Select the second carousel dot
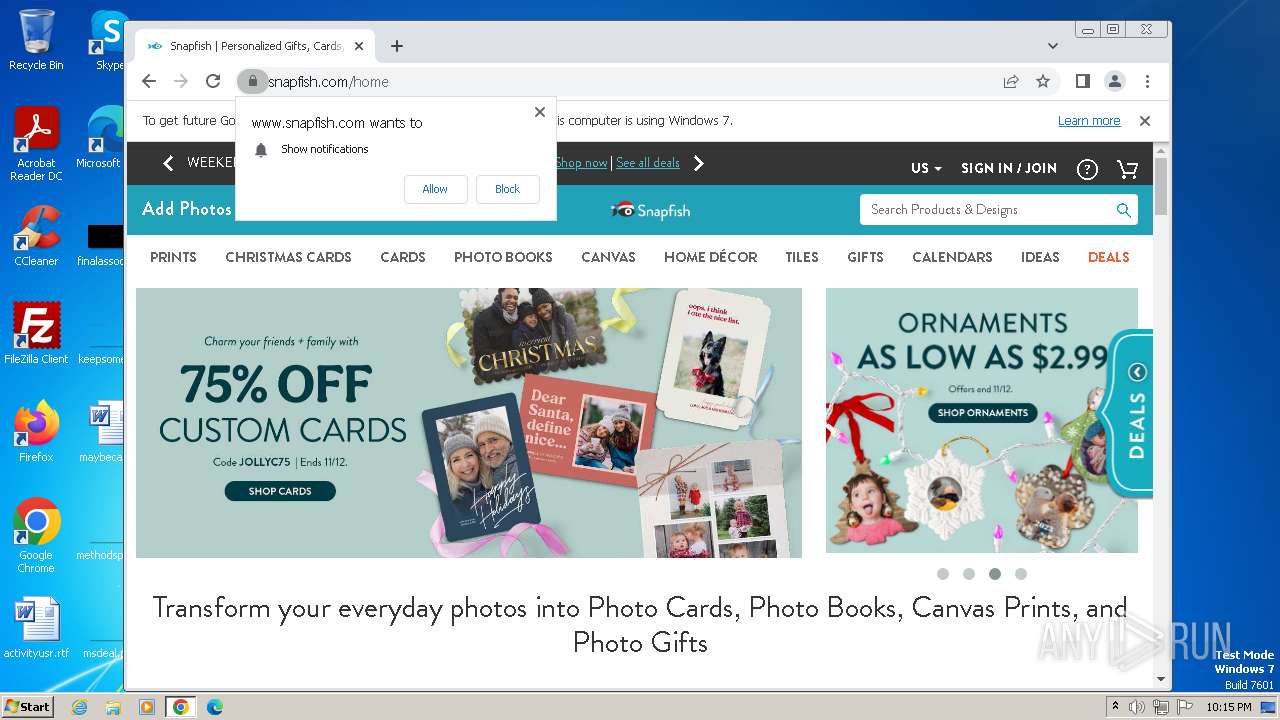1280x720 pixels. [x=969, y=574]
